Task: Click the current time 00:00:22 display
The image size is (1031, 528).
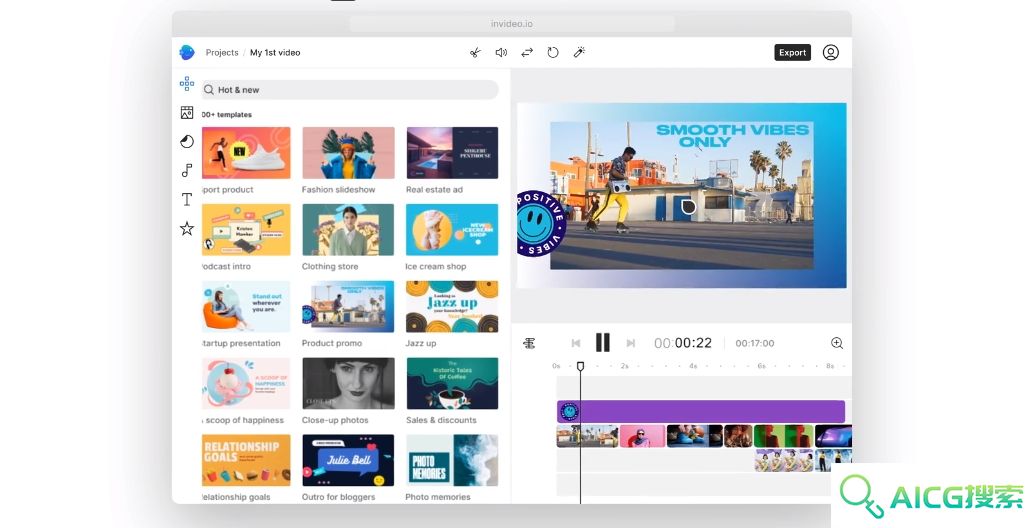Action: [683, 343]
